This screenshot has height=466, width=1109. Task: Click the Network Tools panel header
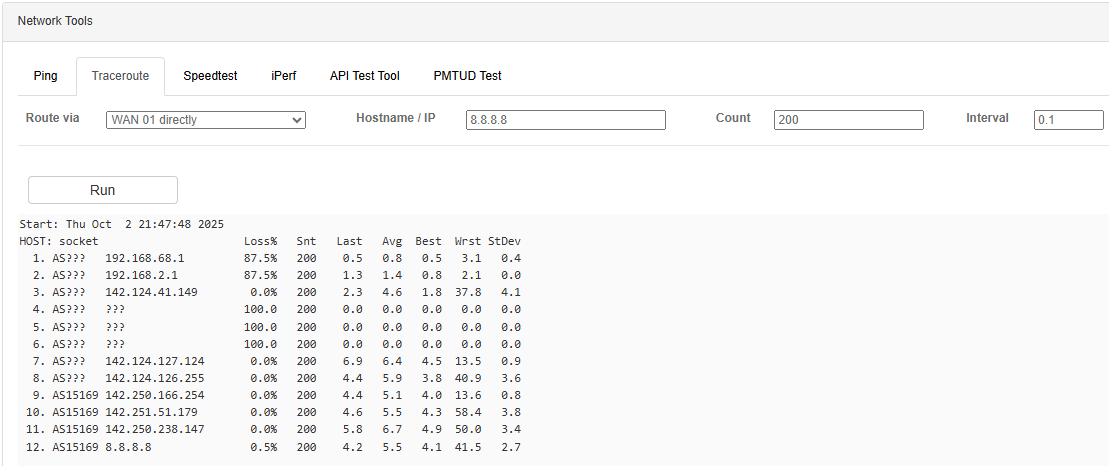pyautogui.click(x=55, y=21)
